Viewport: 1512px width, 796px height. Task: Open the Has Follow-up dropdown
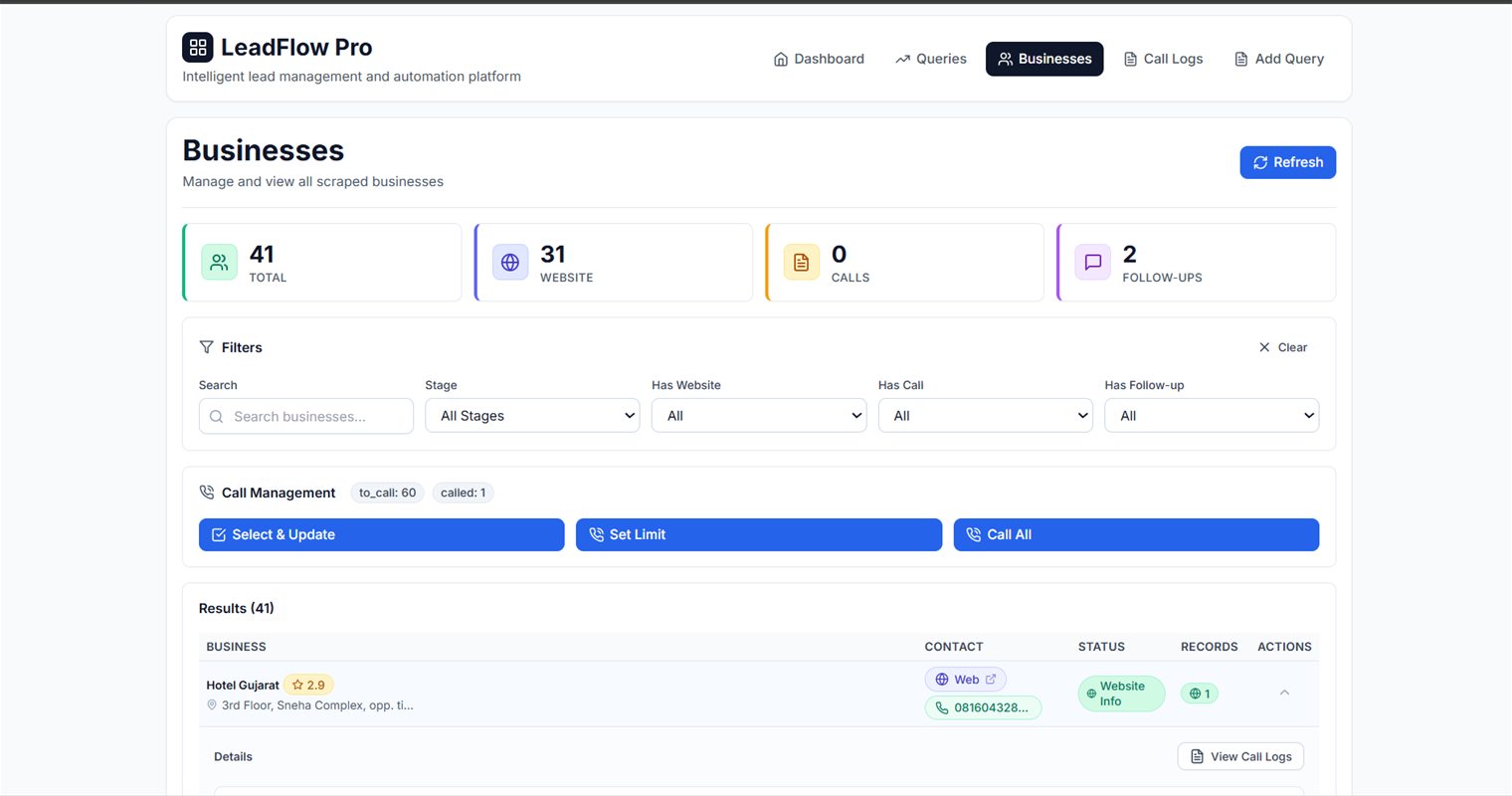1212,416
